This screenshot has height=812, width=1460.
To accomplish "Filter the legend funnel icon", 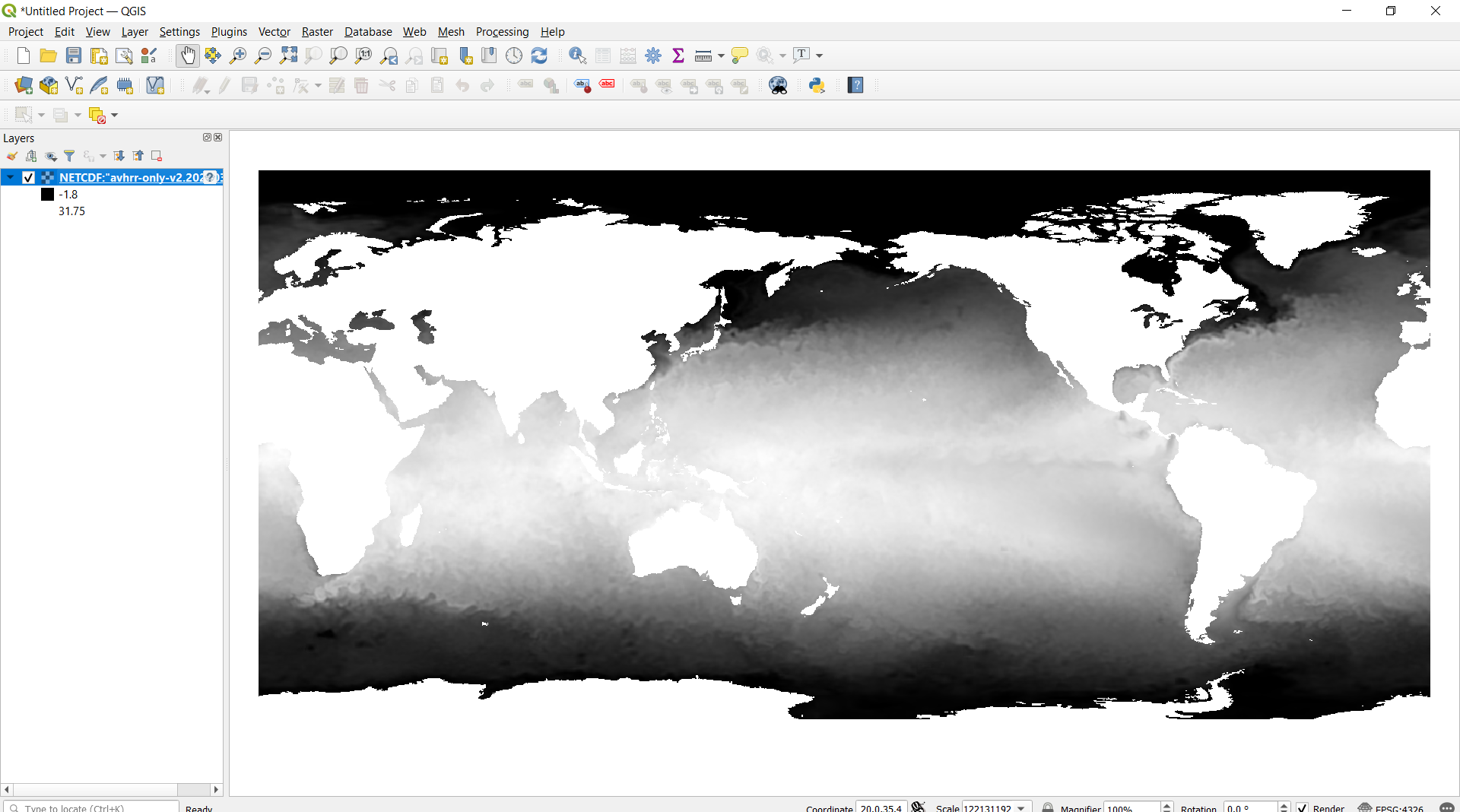I will click(x=69, y=156).
